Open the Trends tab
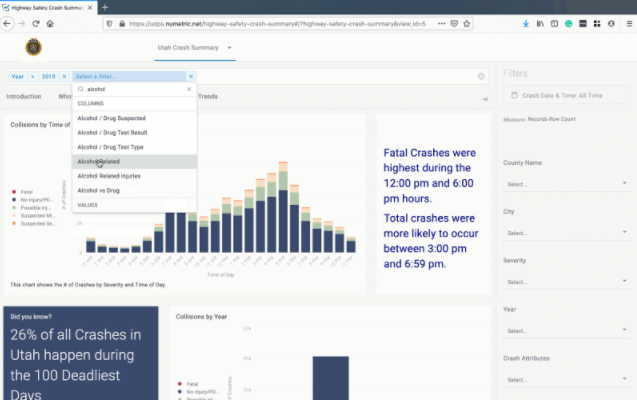 [x=208, y=97]
